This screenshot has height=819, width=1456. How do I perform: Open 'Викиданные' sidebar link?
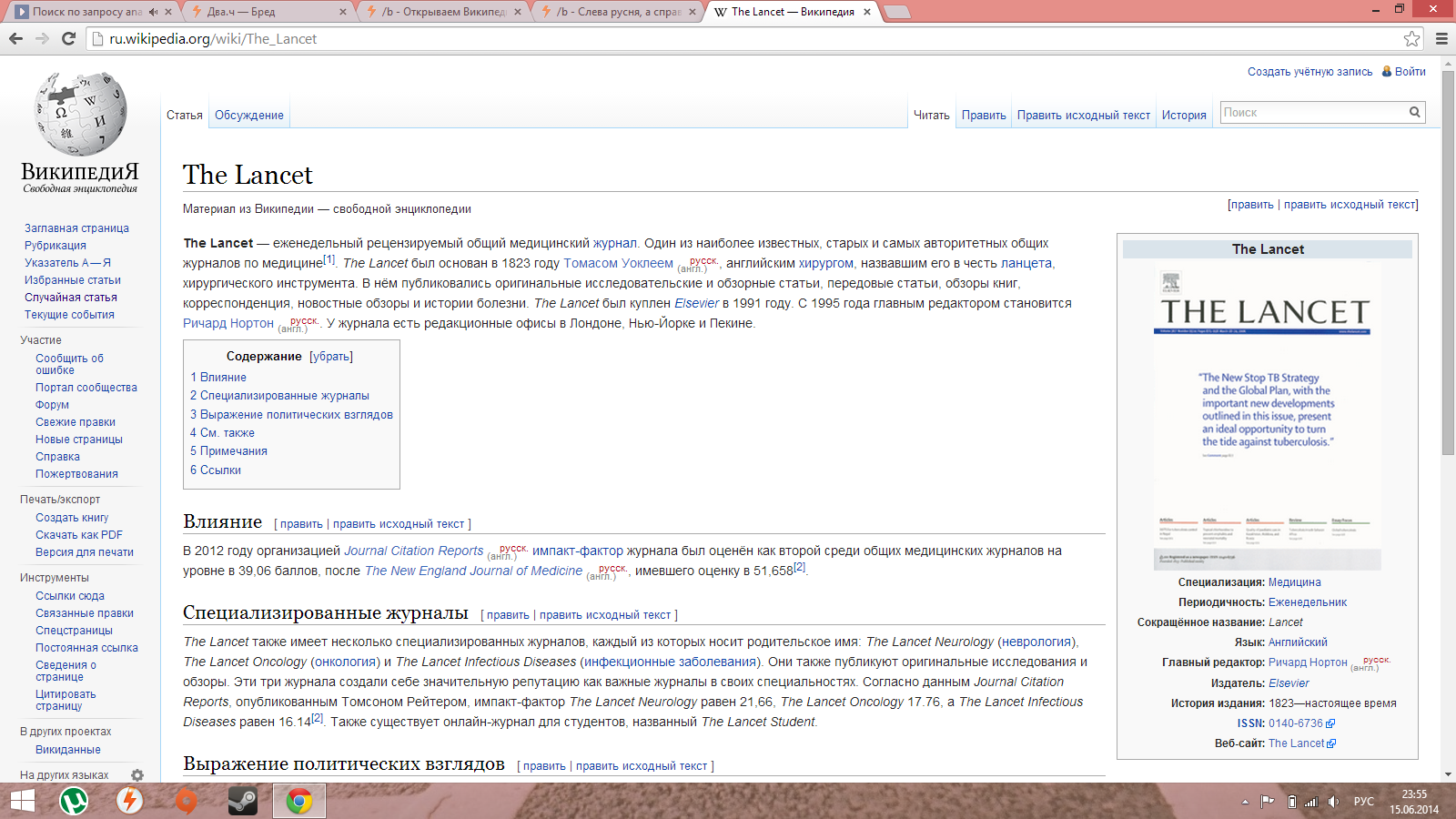pos(68,750)
